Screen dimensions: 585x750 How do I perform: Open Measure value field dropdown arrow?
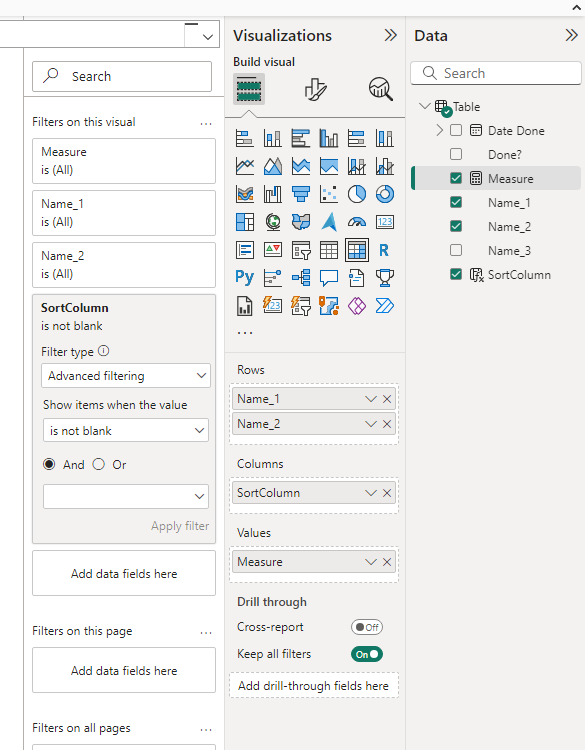pyautogui.click(x=371, y=562)
